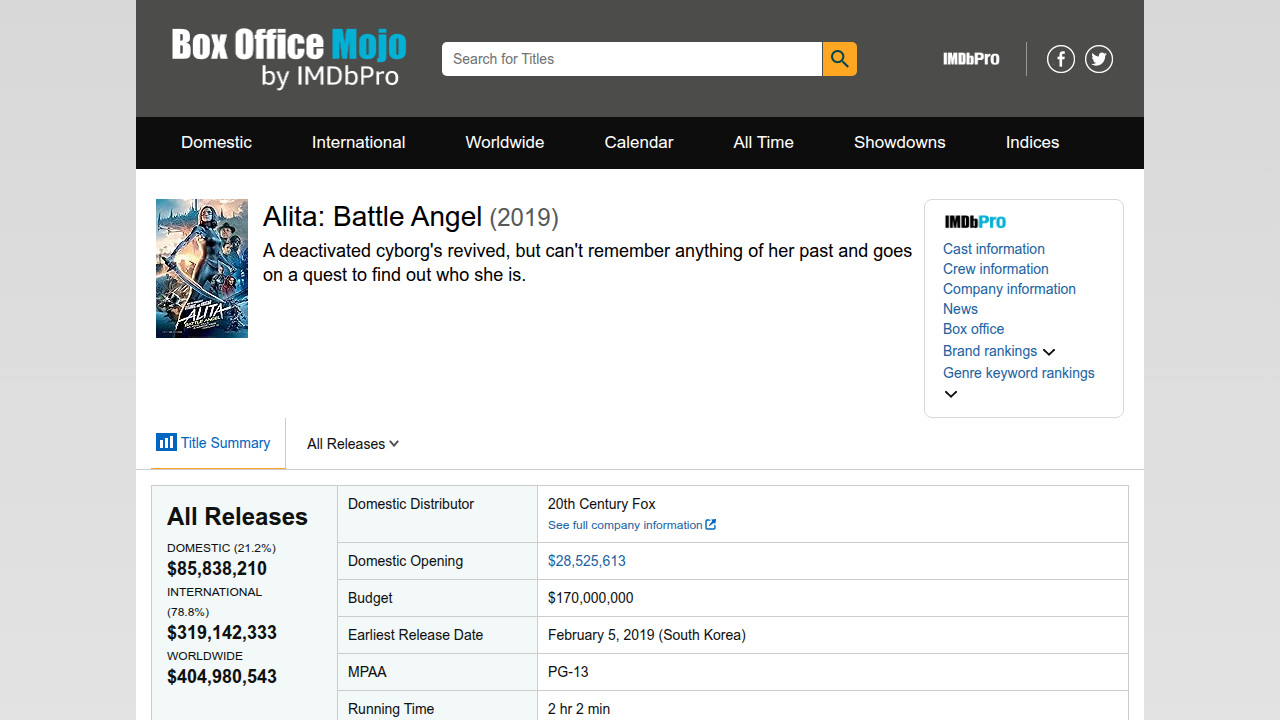
Task: Click the Earliest Release Date label cell
Action: [x=438, y=635]
